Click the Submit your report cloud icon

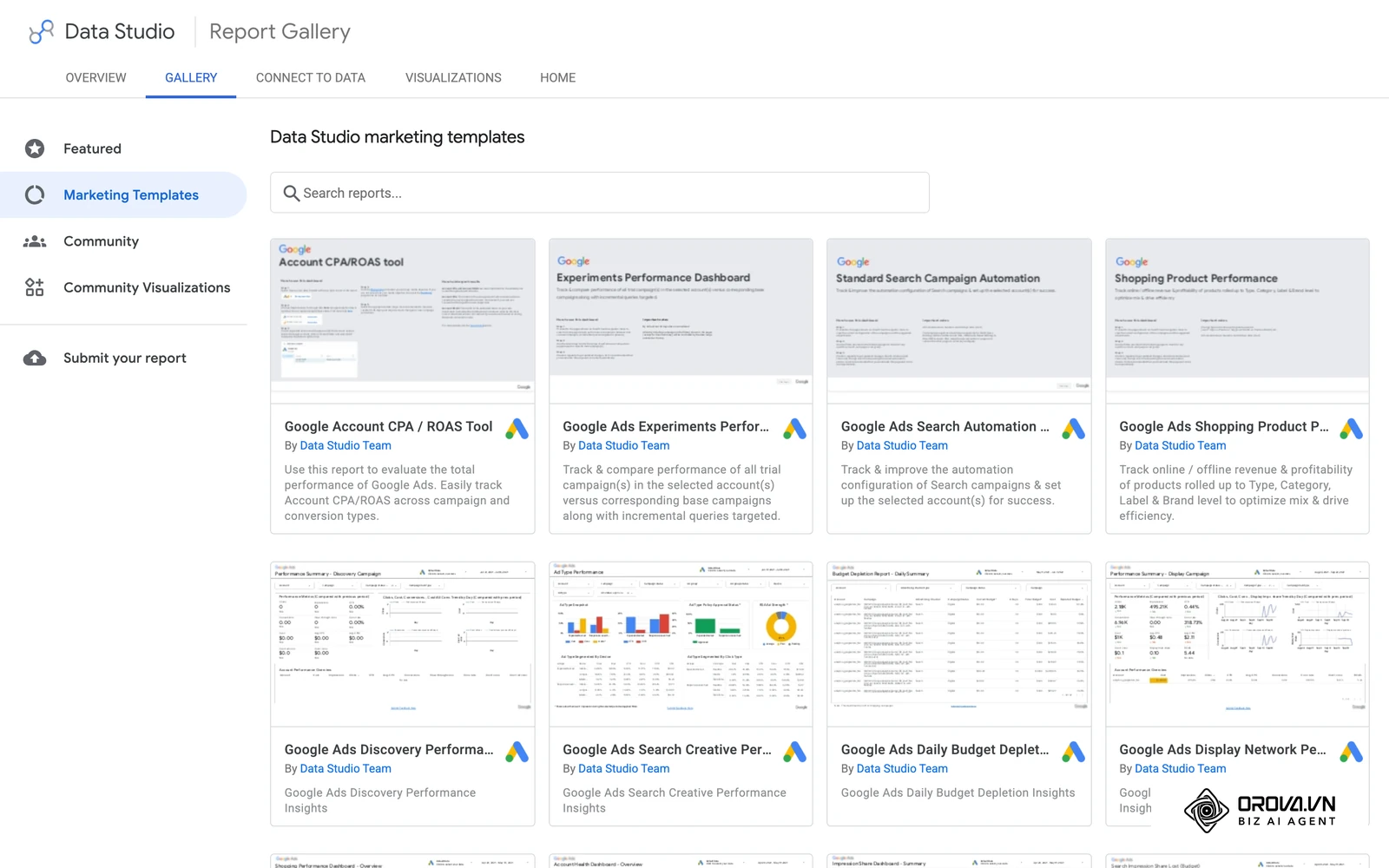tap(35, 358)
